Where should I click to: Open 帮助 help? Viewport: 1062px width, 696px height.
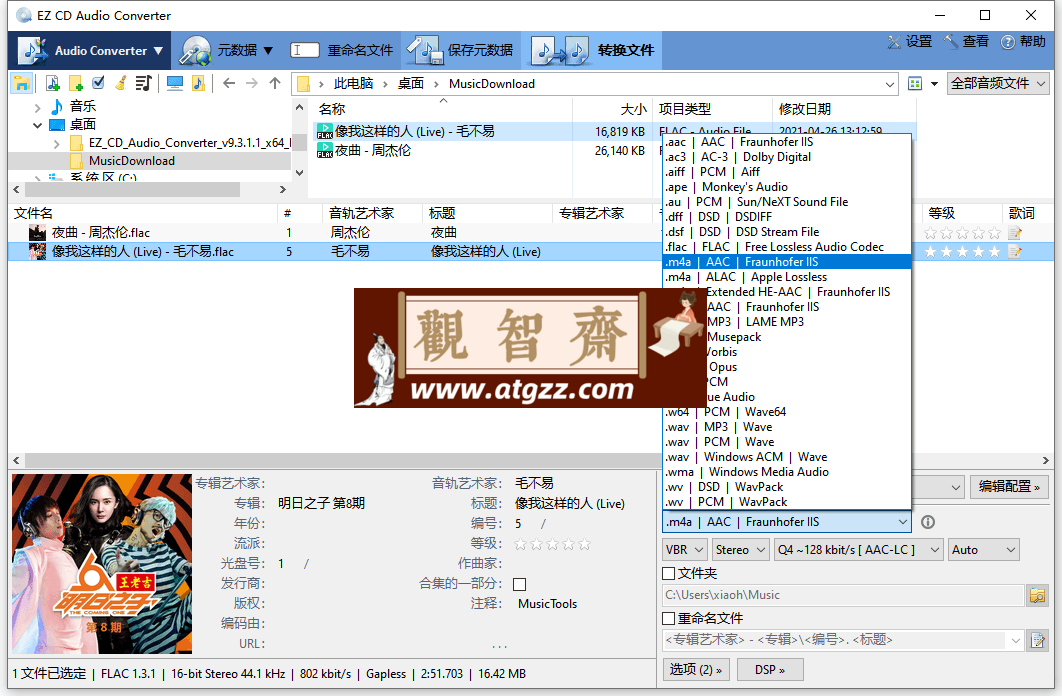click(x=1023, y=42)
